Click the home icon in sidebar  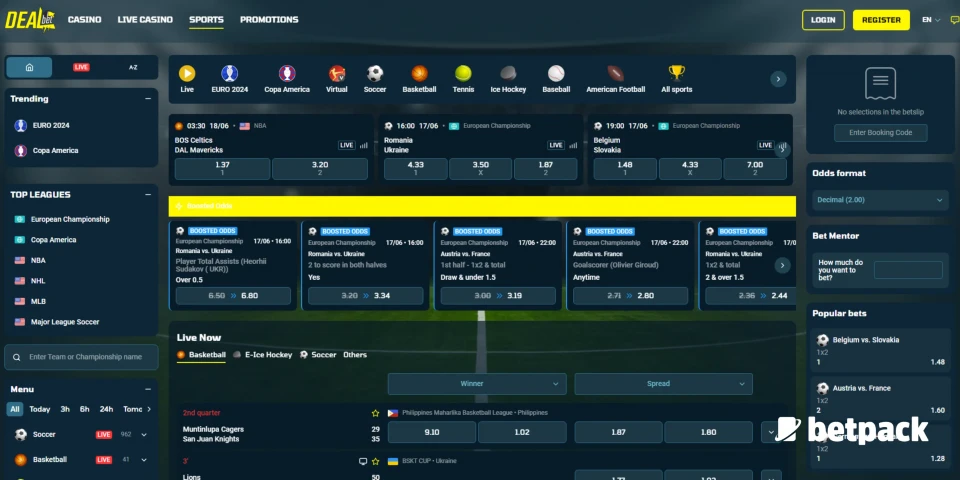[x=30, y=67]
